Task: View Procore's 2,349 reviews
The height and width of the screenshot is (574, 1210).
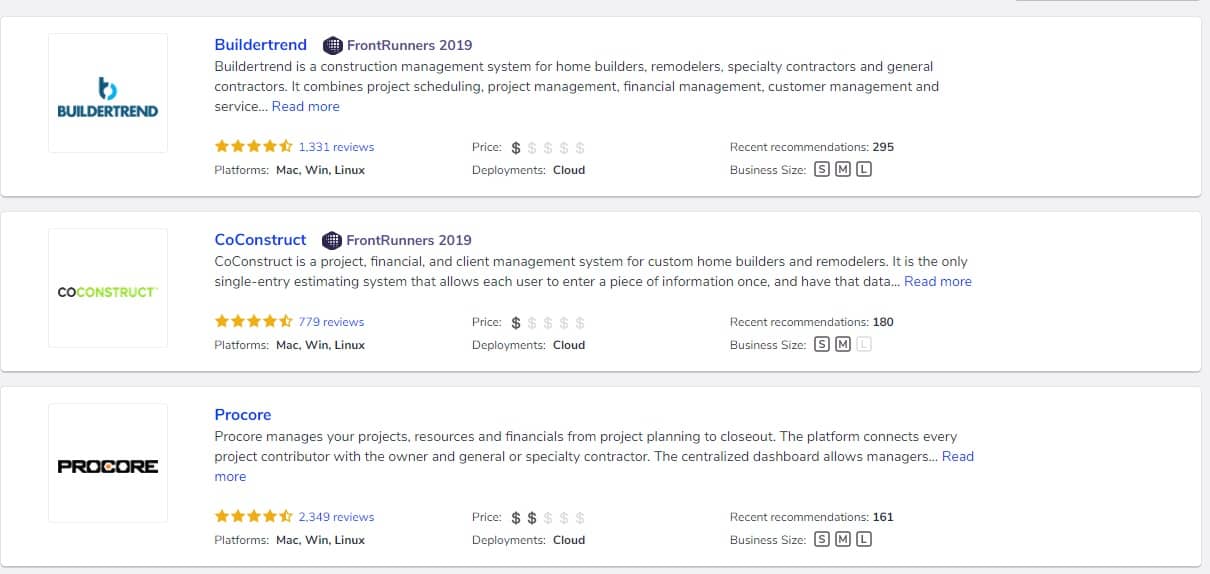Action: click(336, 517)
